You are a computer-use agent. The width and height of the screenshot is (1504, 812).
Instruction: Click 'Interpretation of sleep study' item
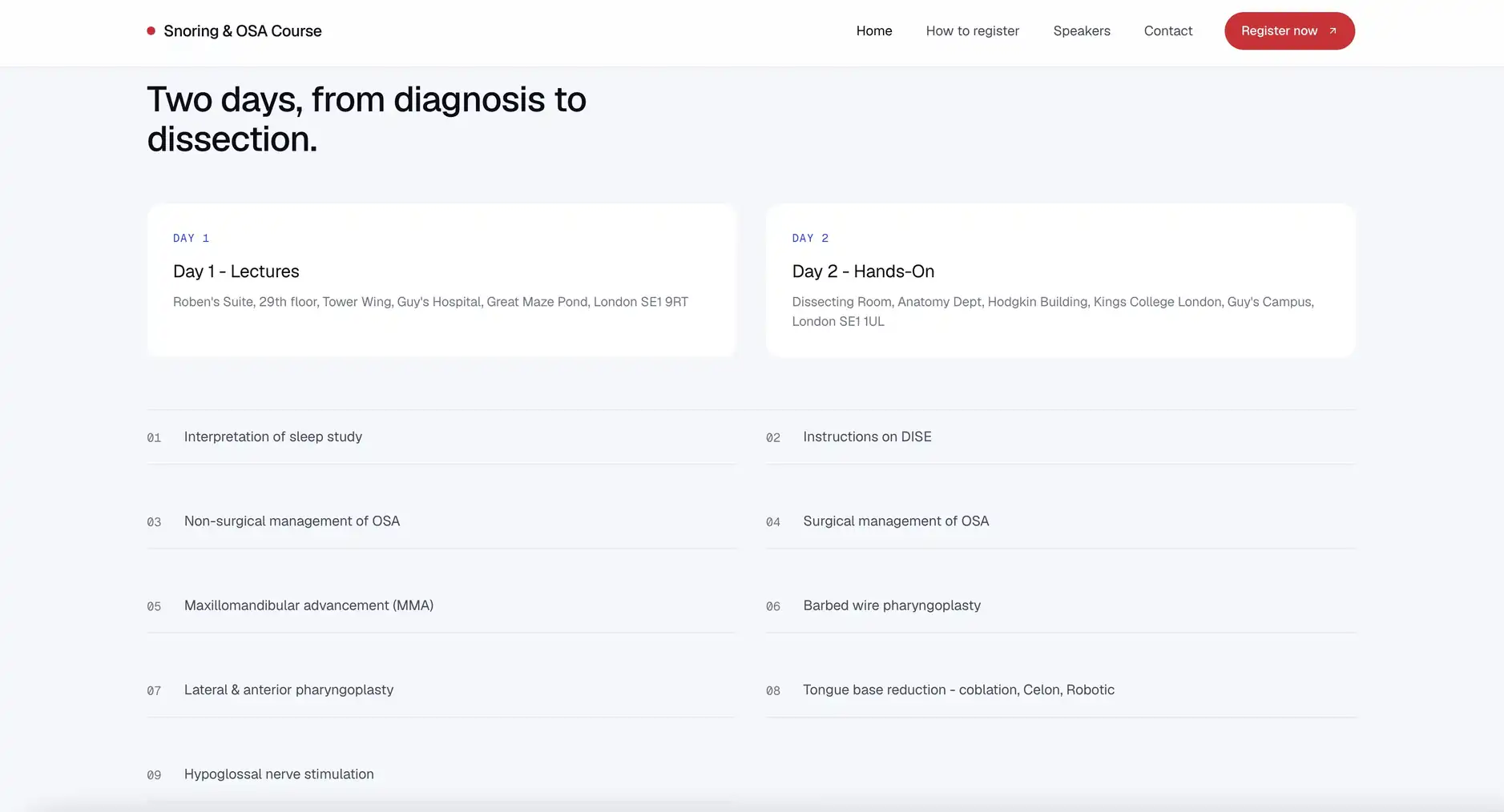click(442, 437)
